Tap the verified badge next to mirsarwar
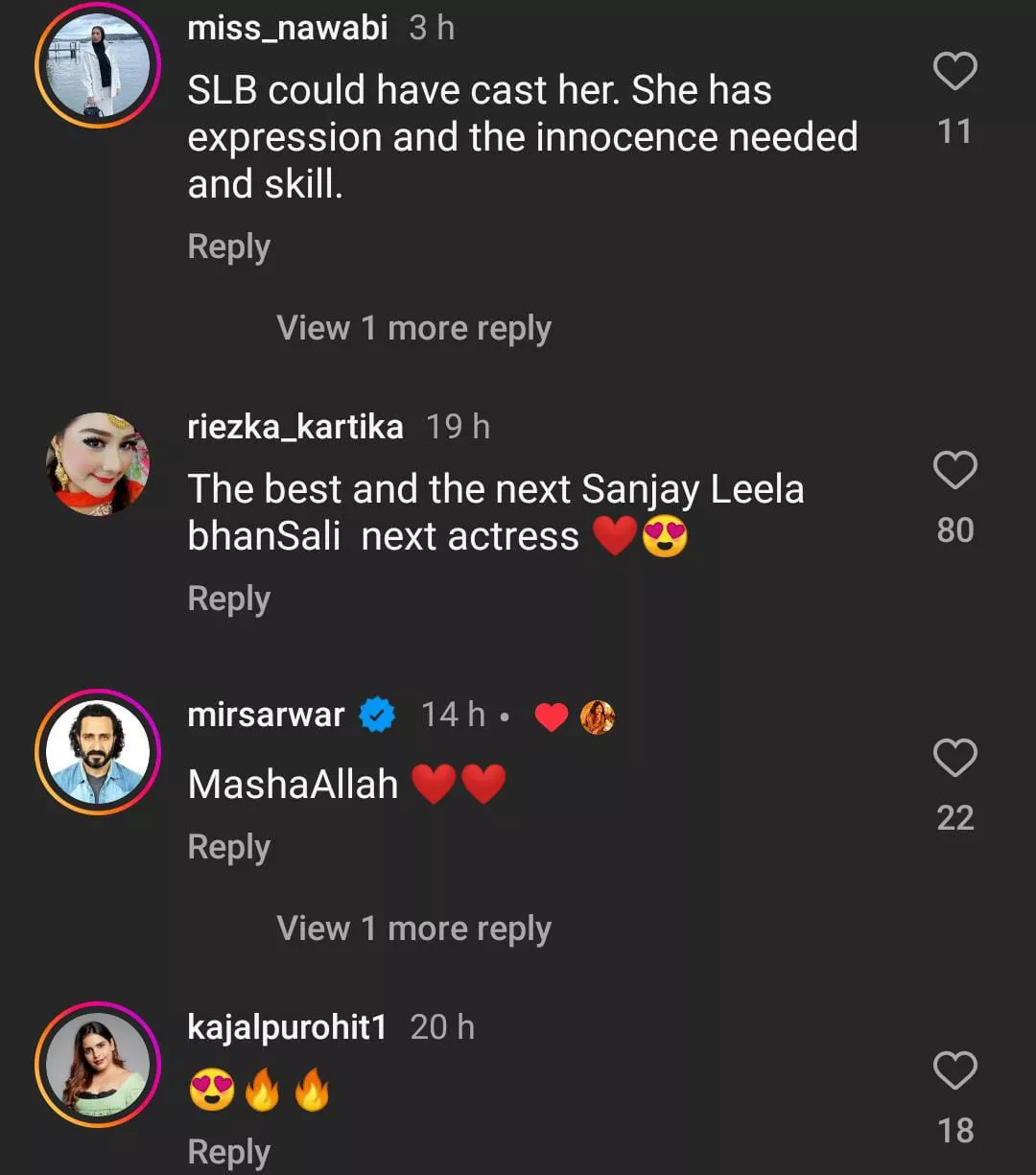This screenshot has width=1036, height=1175. point(377,716)
